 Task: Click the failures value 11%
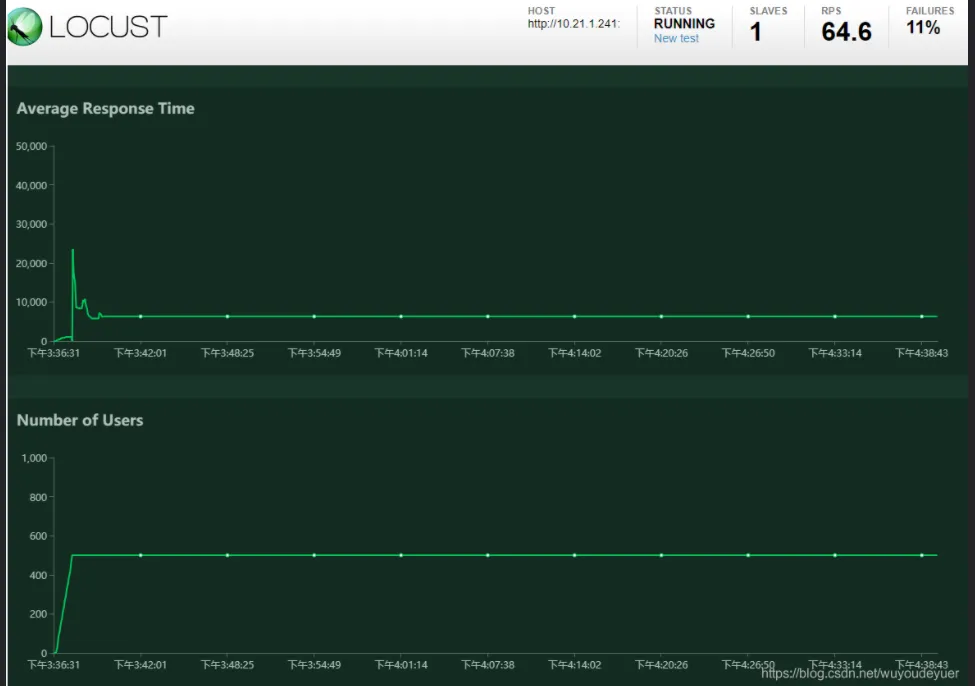[x=923, y=27]
